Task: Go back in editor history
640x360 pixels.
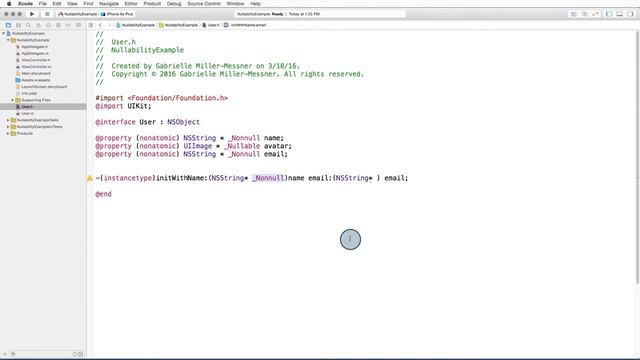Action: tap(100, 25)
